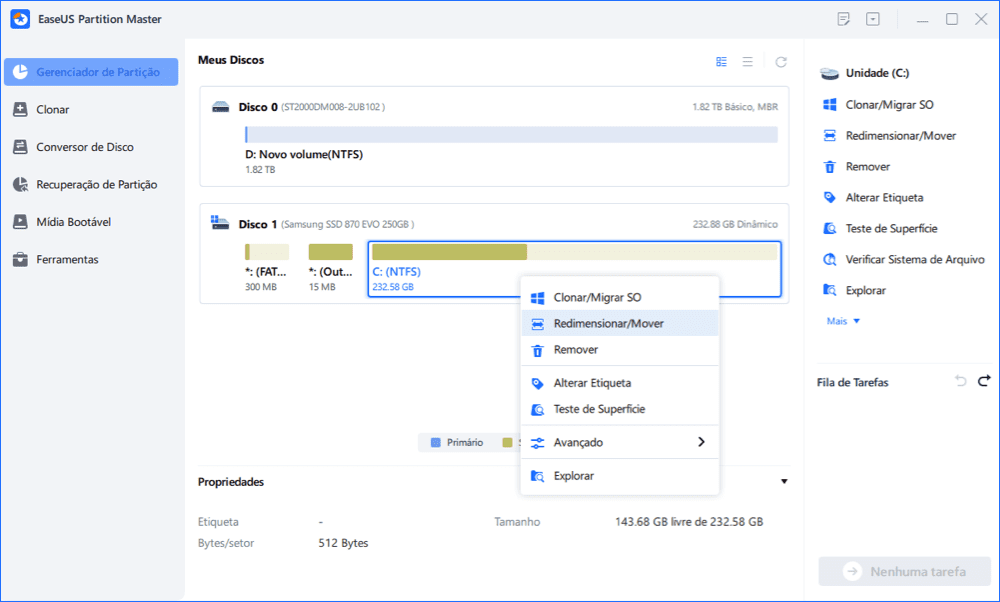Click the tag icon beside context Alterar Etiqueta
This screenshot has width=1000, height=602.
(x=538, y=383)
